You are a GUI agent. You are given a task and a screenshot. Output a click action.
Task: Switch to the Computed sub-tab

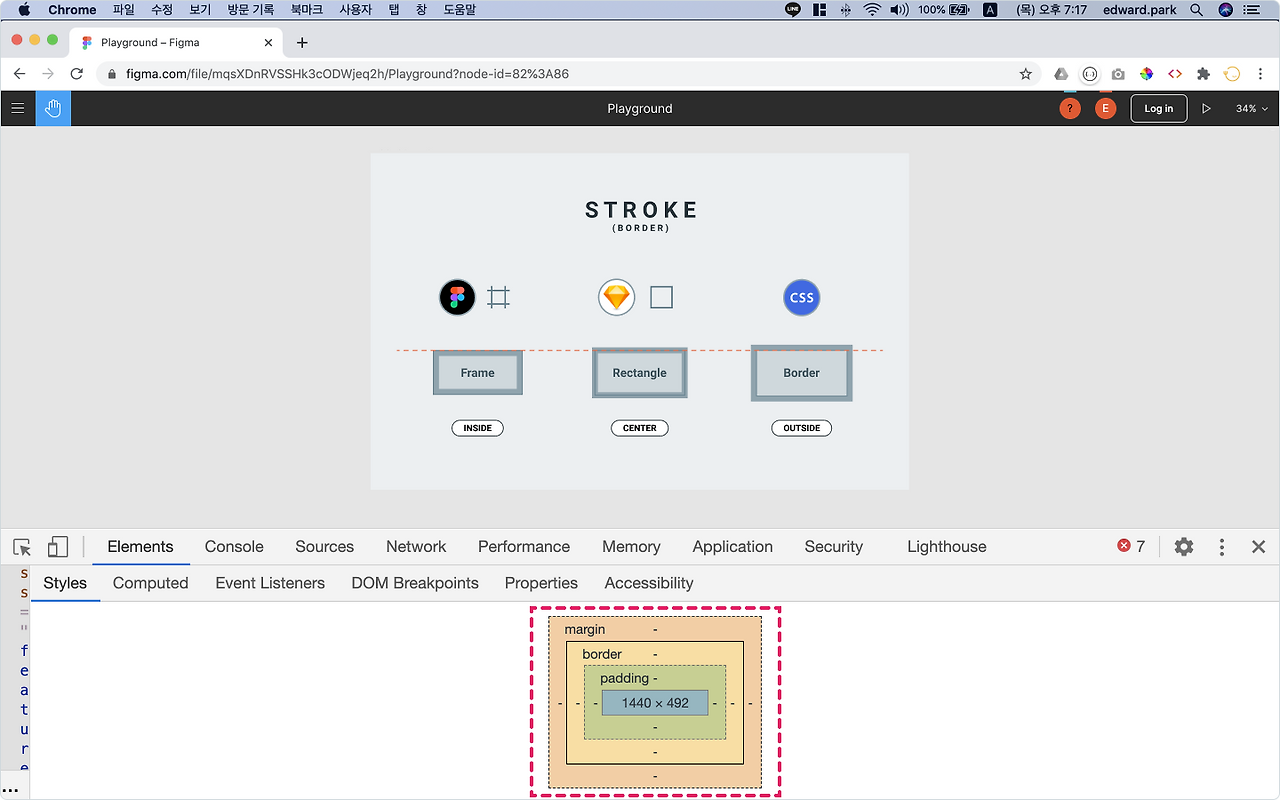coord(150,583)
